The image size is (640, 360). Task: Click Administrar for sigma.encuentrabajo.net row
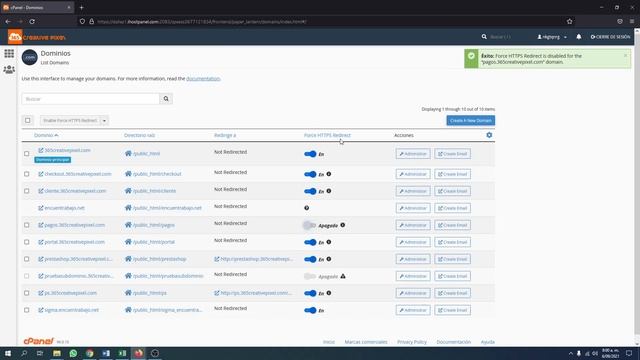413,310
